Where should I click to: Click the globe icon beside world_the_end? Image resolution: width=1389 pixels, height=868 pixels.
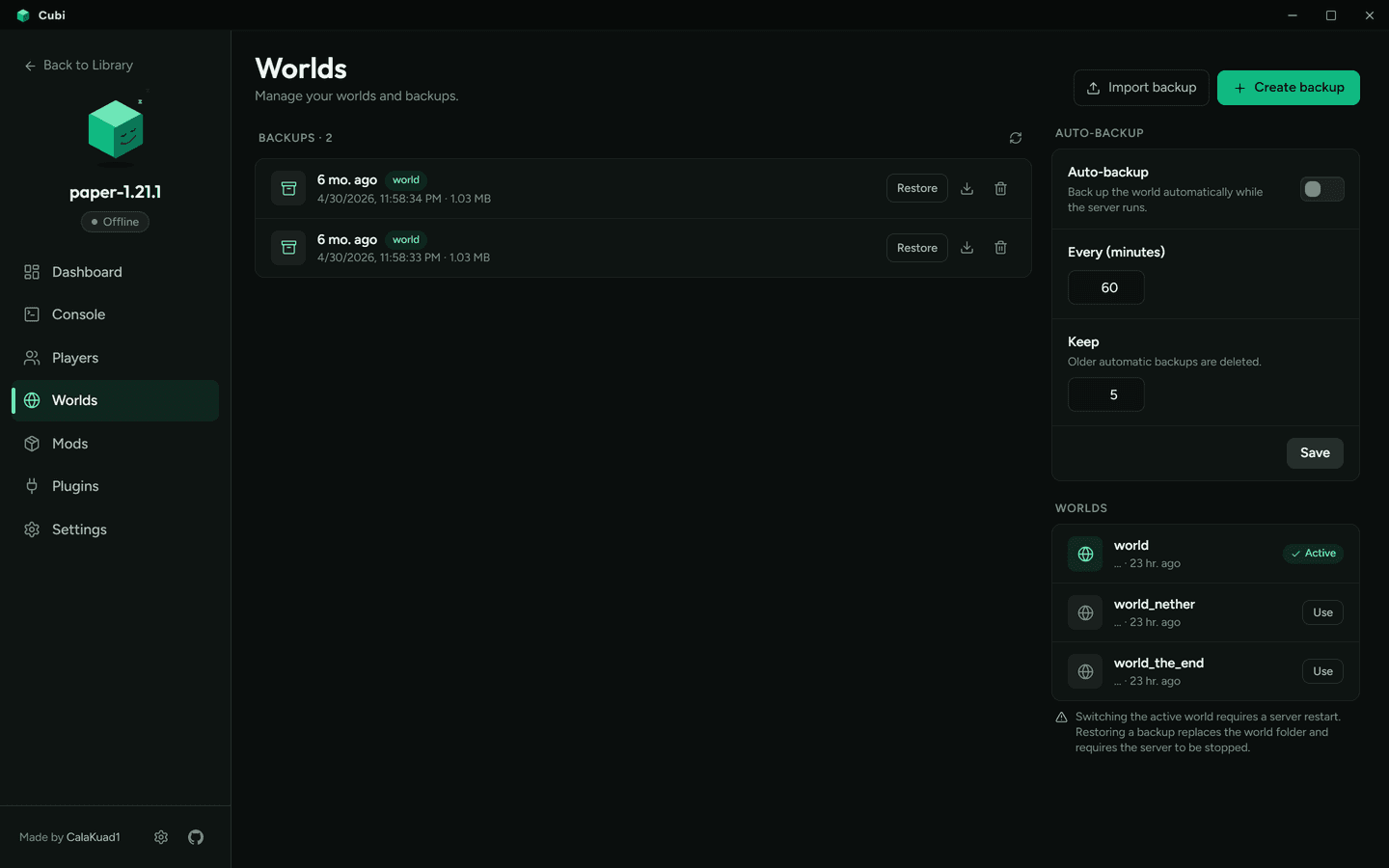point(1085,671)
